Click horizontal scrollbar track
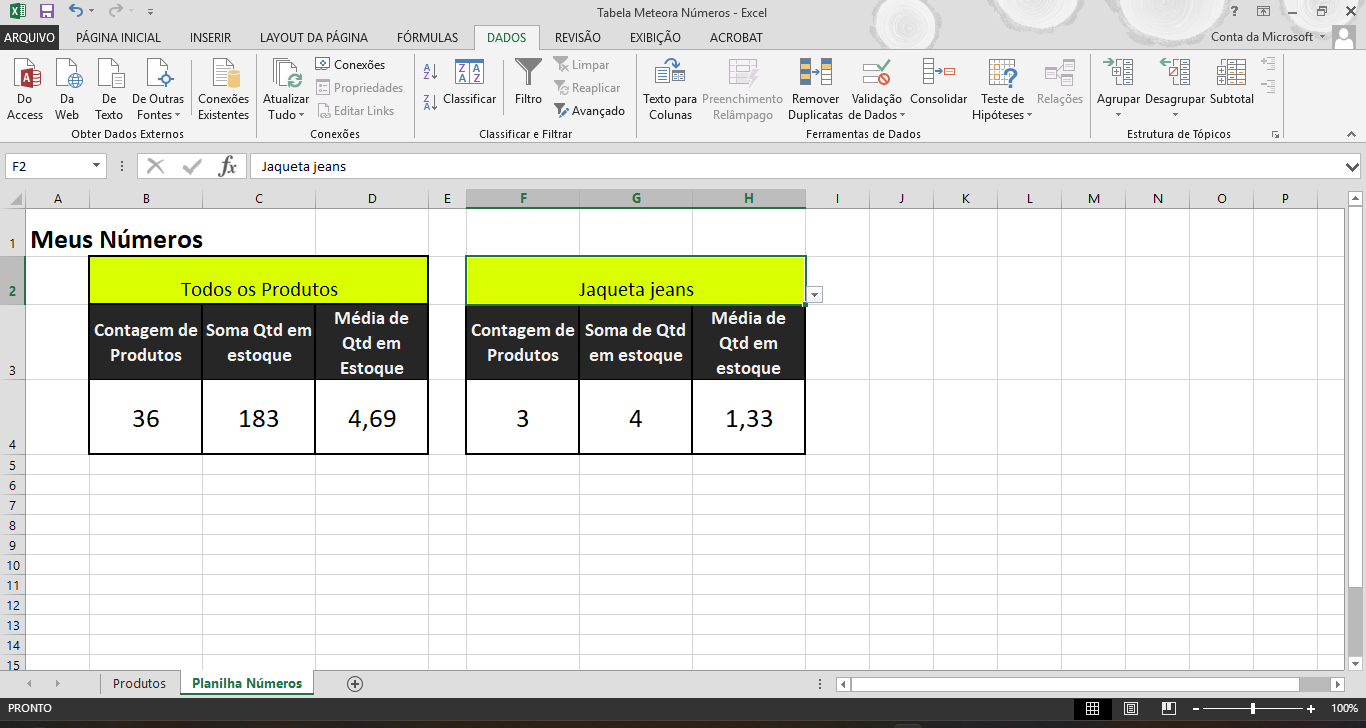Image resolution: width=1366 pixels, height=728 pixels. pos(1088,685)
